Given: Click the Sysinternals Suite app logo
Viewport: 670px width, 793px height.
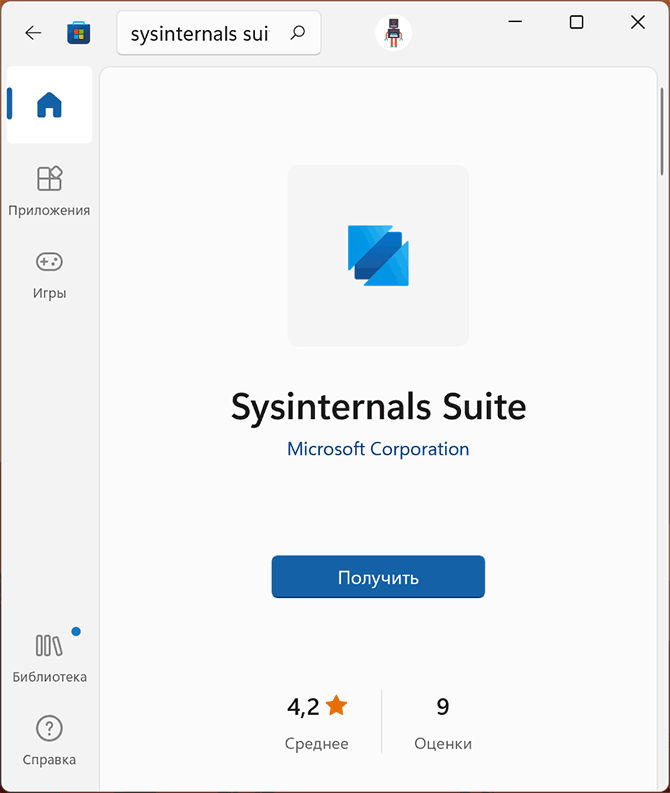Looking at the screenshot, I should tap(378, 255).
